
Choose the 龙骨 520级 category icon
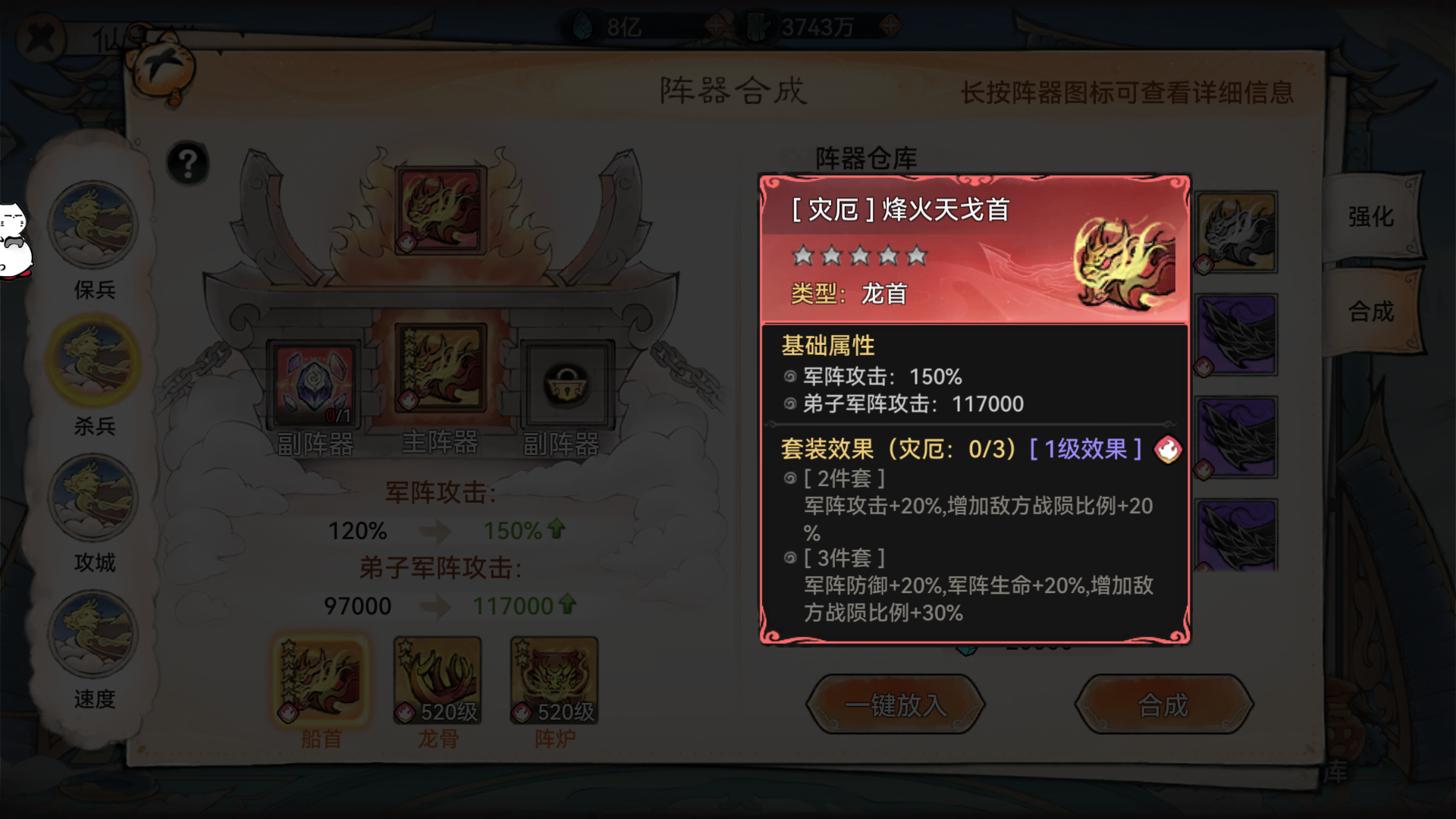pyautogui.click(x=438, y=680)
